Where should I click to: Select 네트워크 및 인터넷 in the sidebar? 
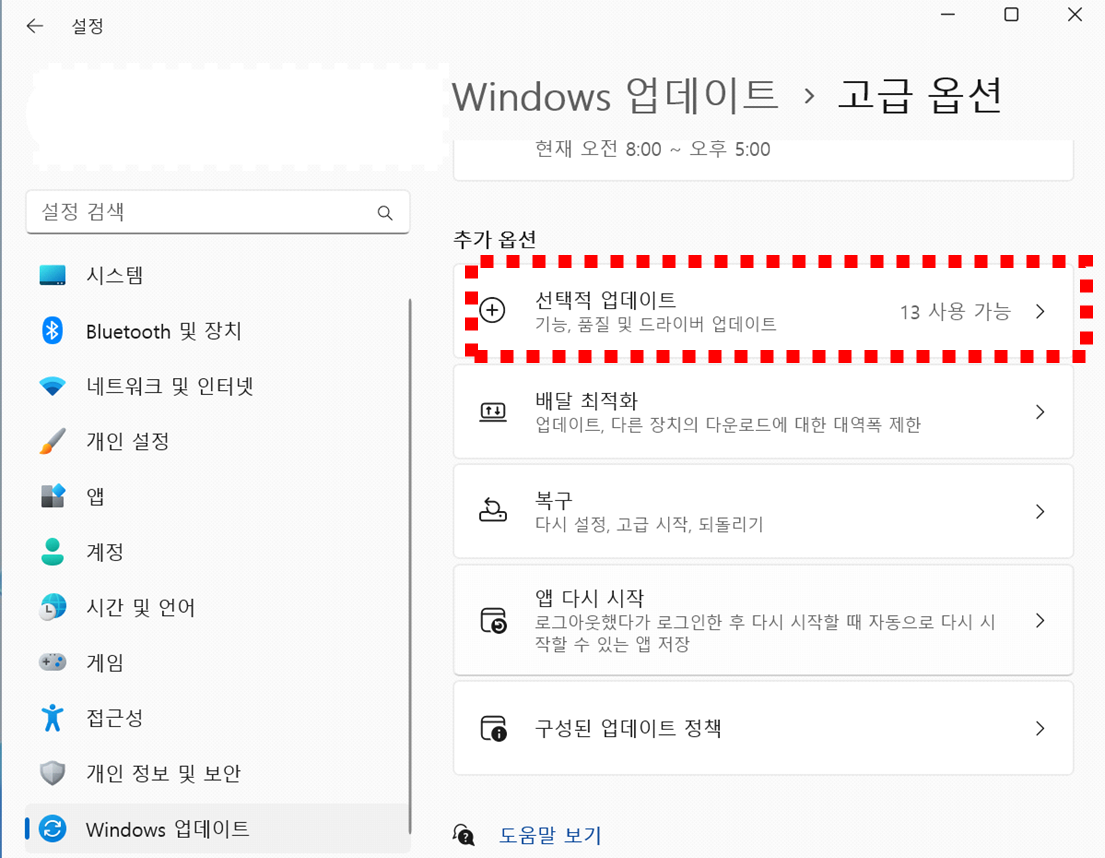tap(217, 386)
